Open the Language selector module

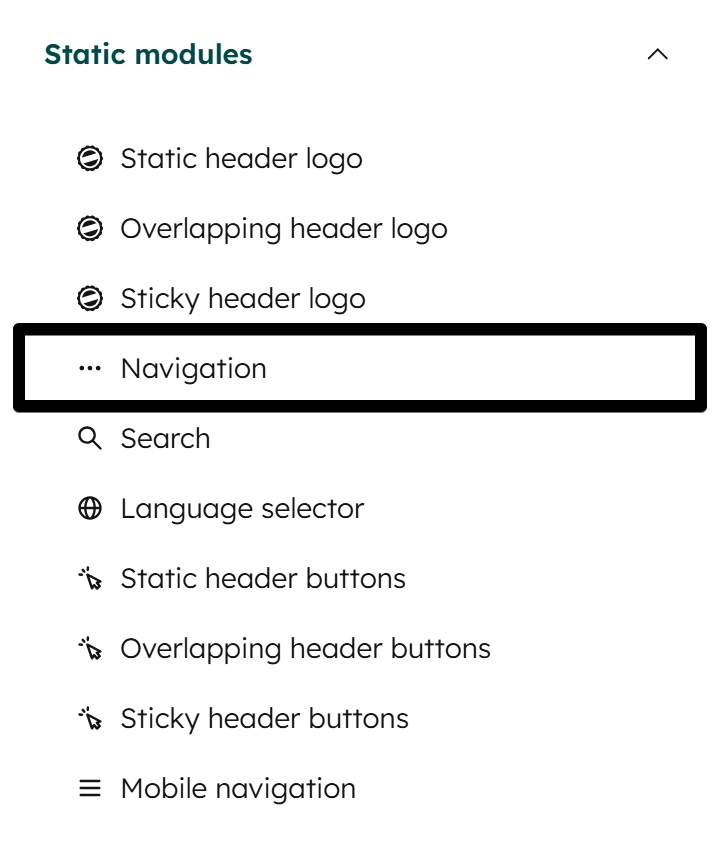pyautogui.click(x=241, y=508)
